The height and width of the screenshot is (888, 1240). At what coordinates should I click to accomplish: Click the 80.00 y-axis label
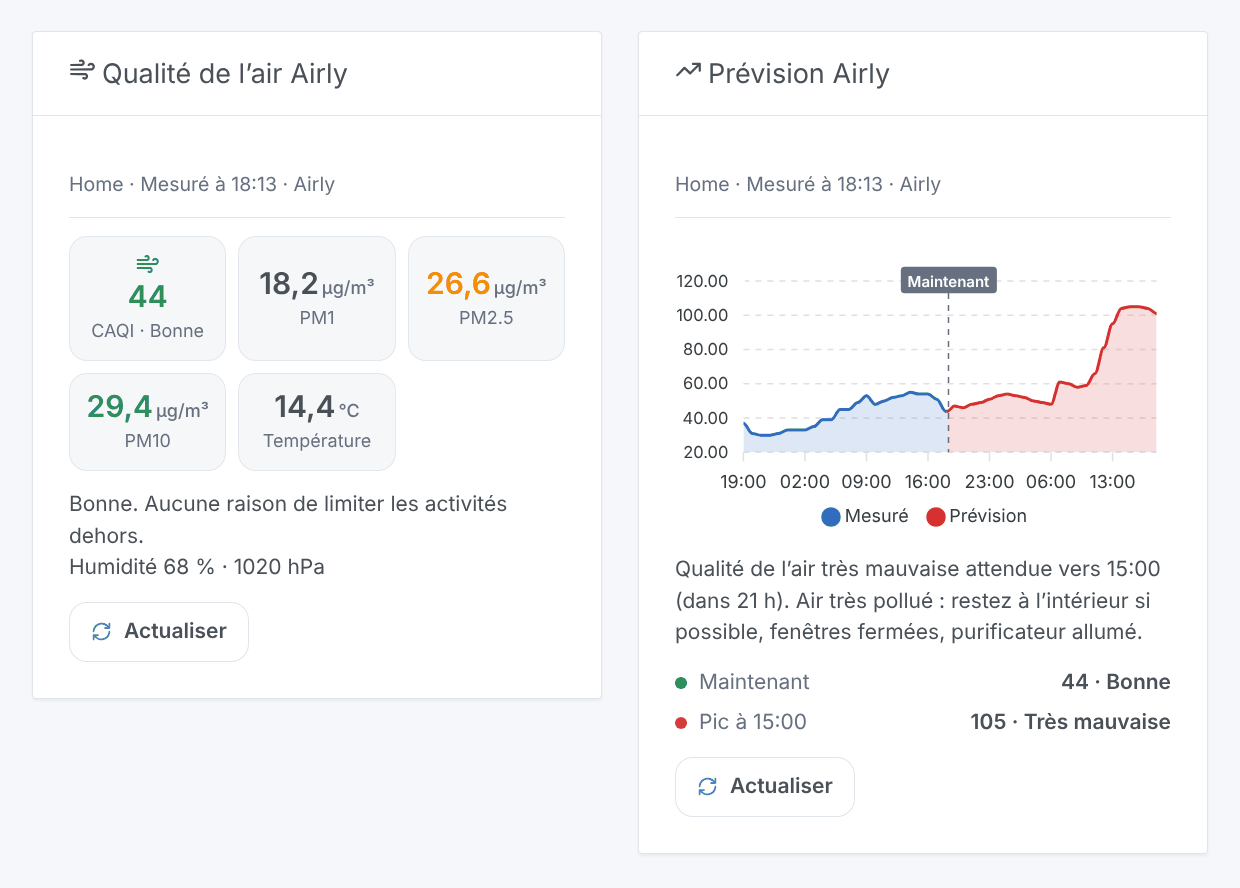click(x=705, y=349)
